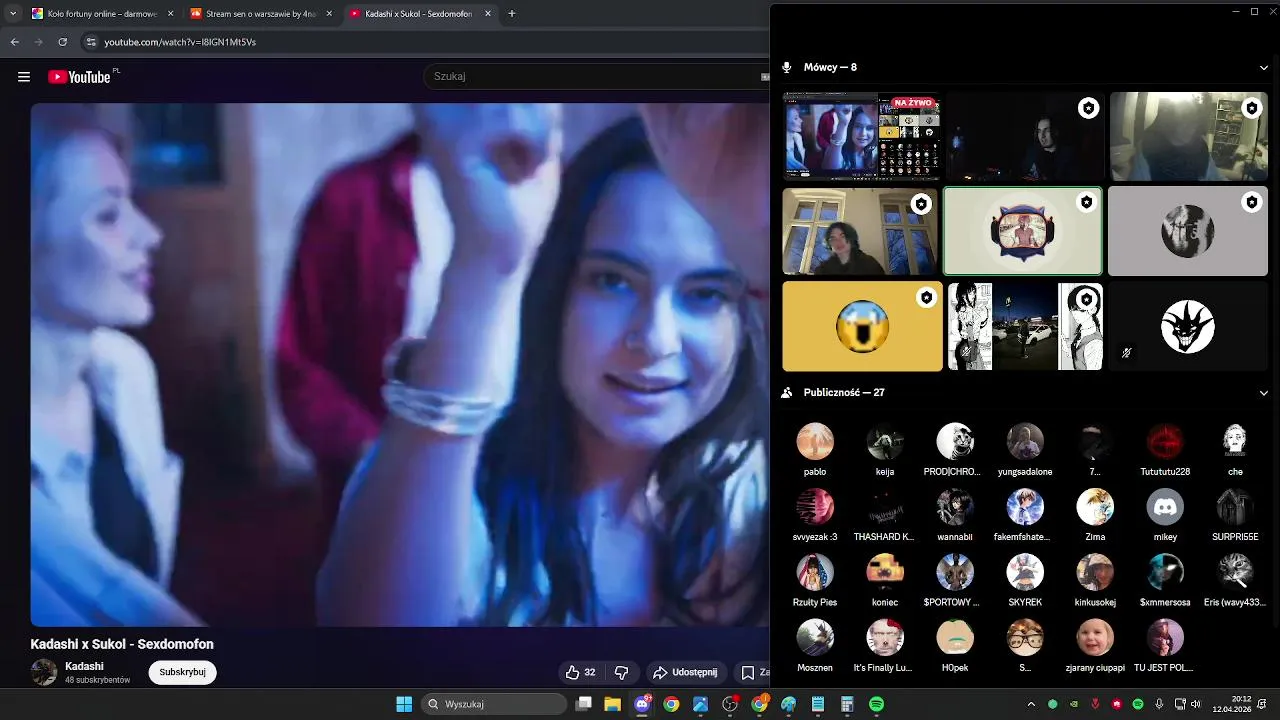Open the NA ŻYWO live stream tile
This screenshot has height=720, width=1280.
861,136
